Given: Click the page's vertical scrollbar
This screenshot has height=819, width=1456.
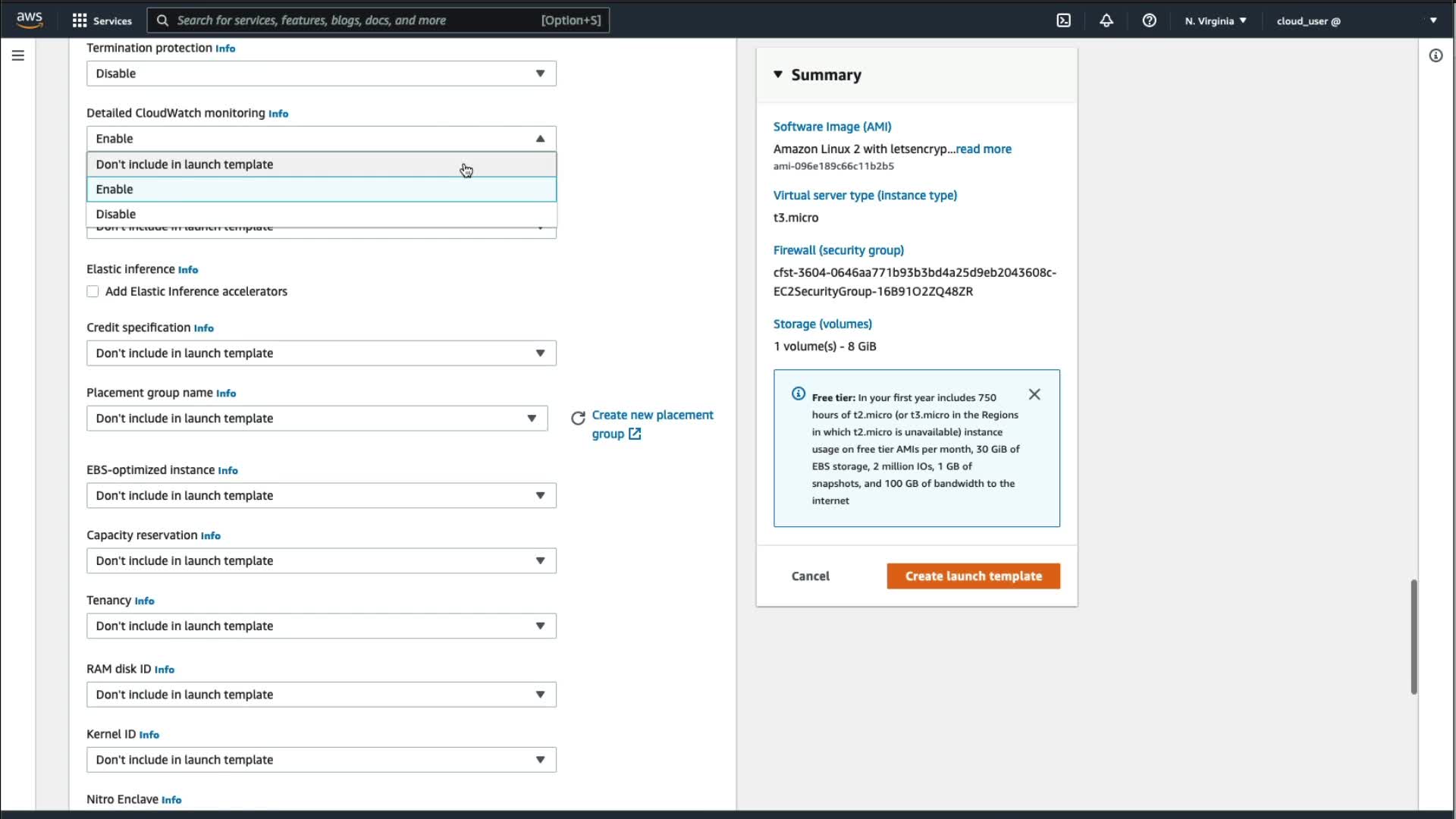Looking at the screenshot, I should click(x=1414, y=637).
